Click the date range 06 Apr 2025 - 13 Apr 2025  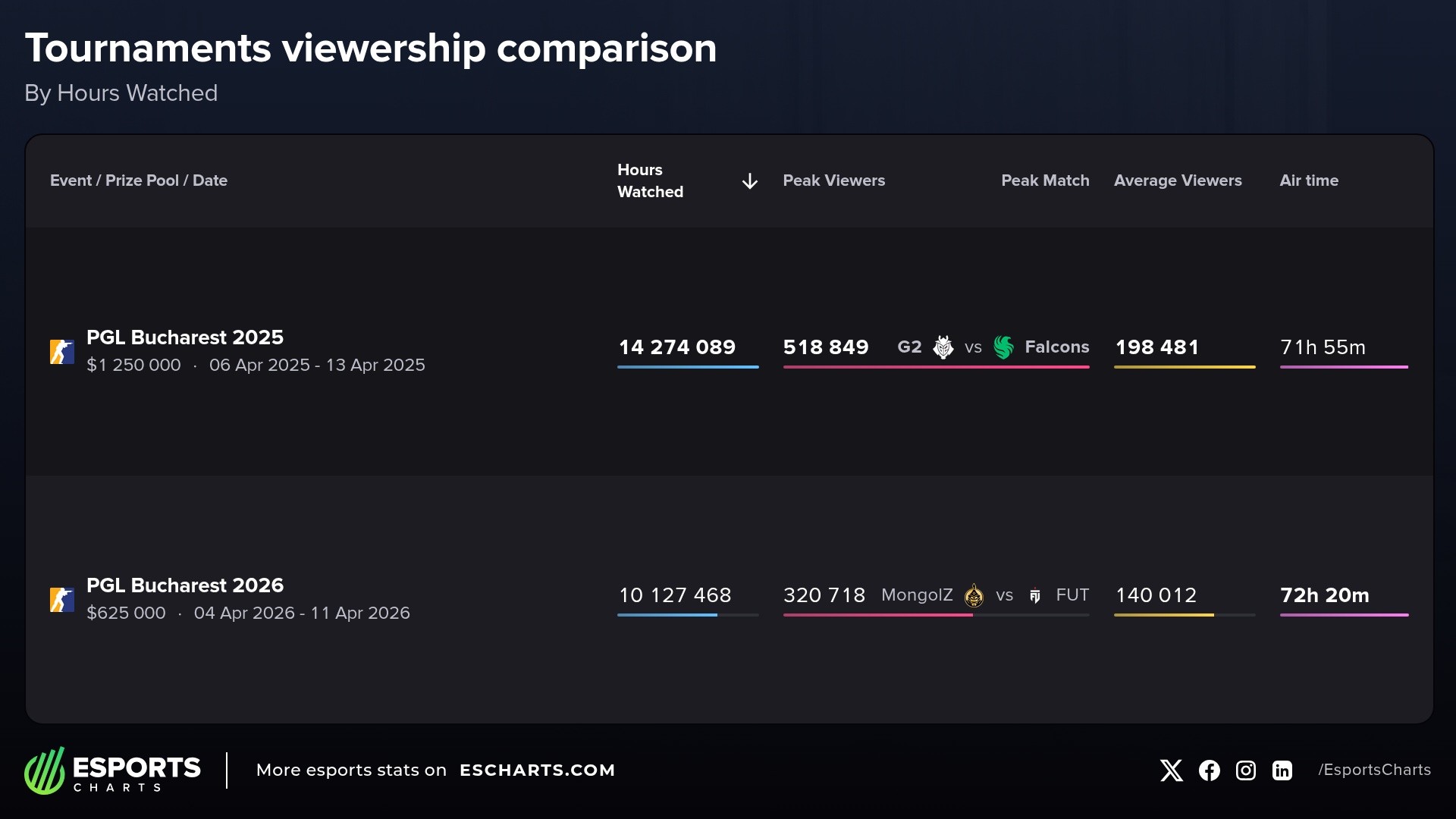317,366
